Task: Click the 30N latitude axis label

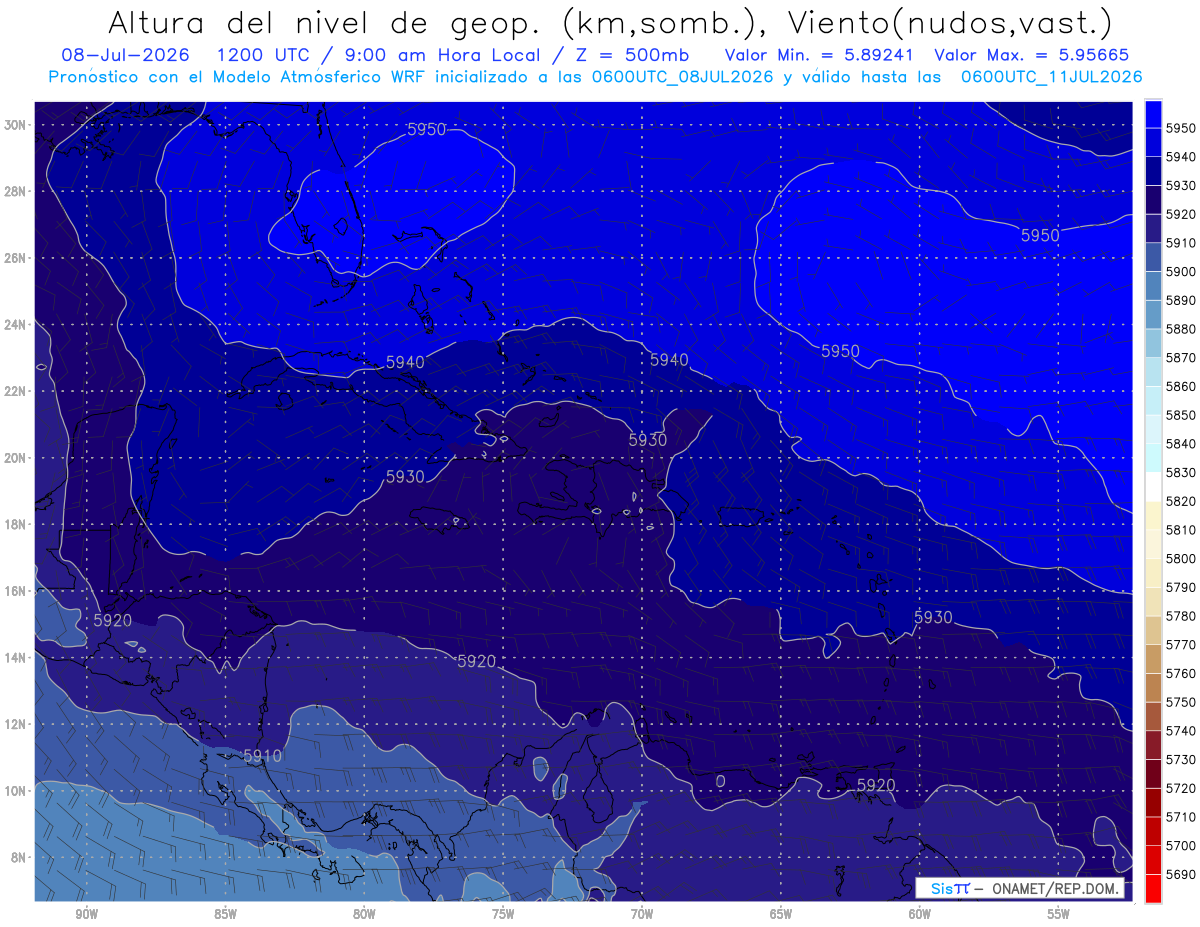Action: (14, 125)
